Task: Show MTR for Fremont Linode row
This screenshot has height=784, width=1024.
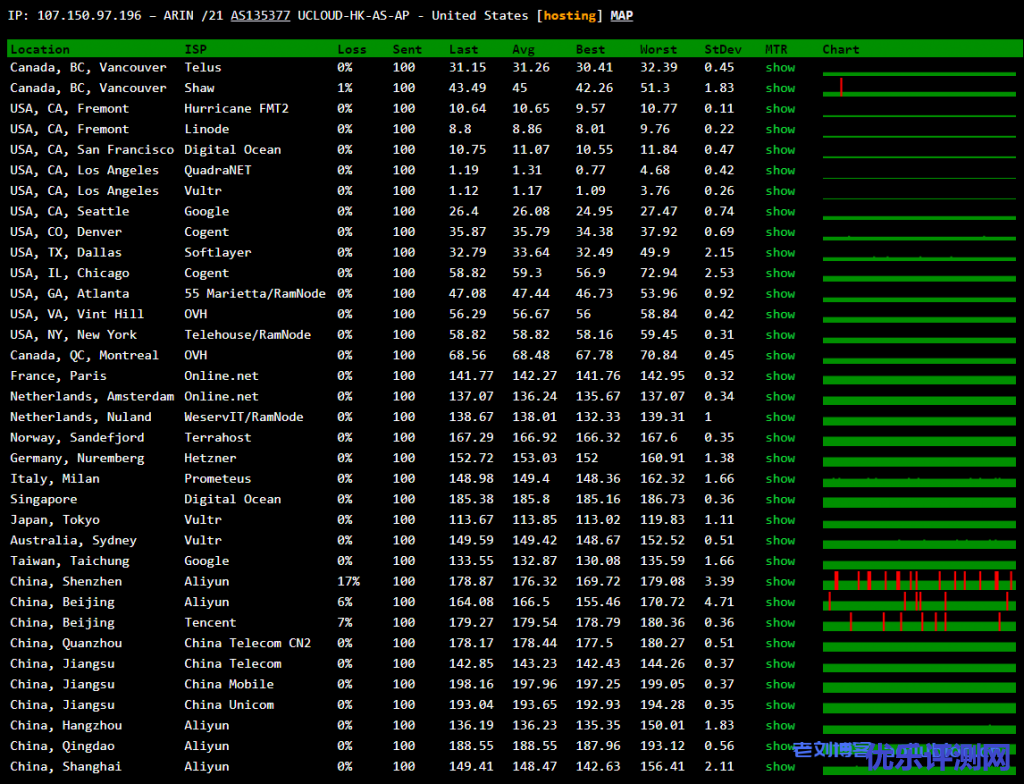Action: coord(780,129)
